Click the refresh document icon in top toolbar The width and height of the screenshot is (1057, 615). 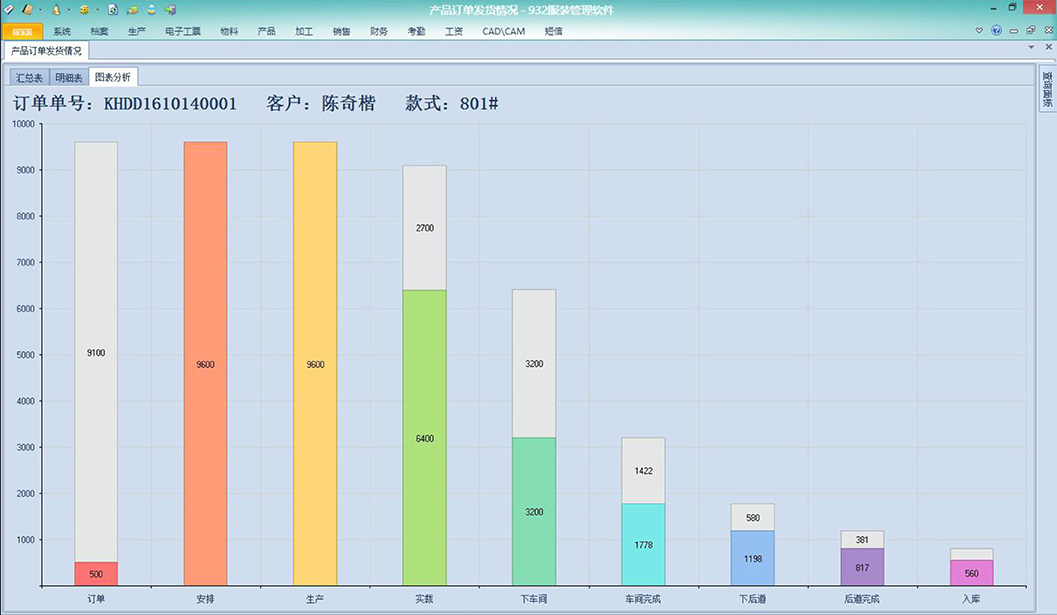pyautogui.click(x=113, y=9)
